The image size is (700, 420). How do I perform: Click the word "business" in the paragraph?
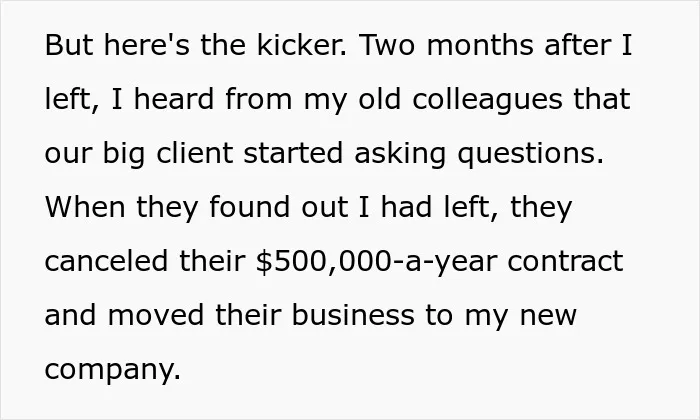pyautogui.click(x=353, y=315)
